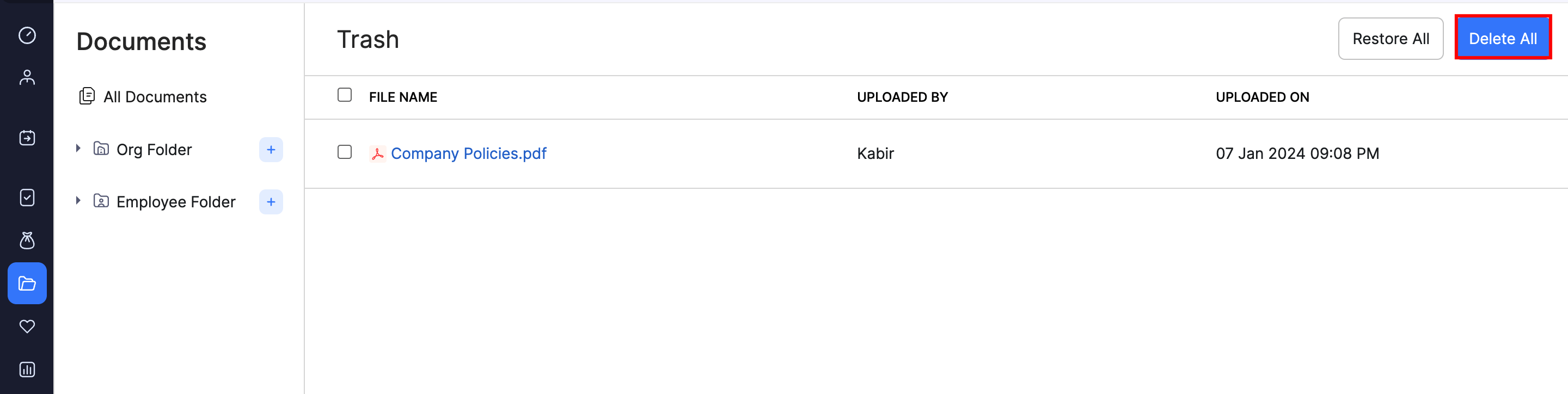Open the dashboard gauge icon in sidebar
The width and height of the screenshot is (1568, 394).
(27, 35)
